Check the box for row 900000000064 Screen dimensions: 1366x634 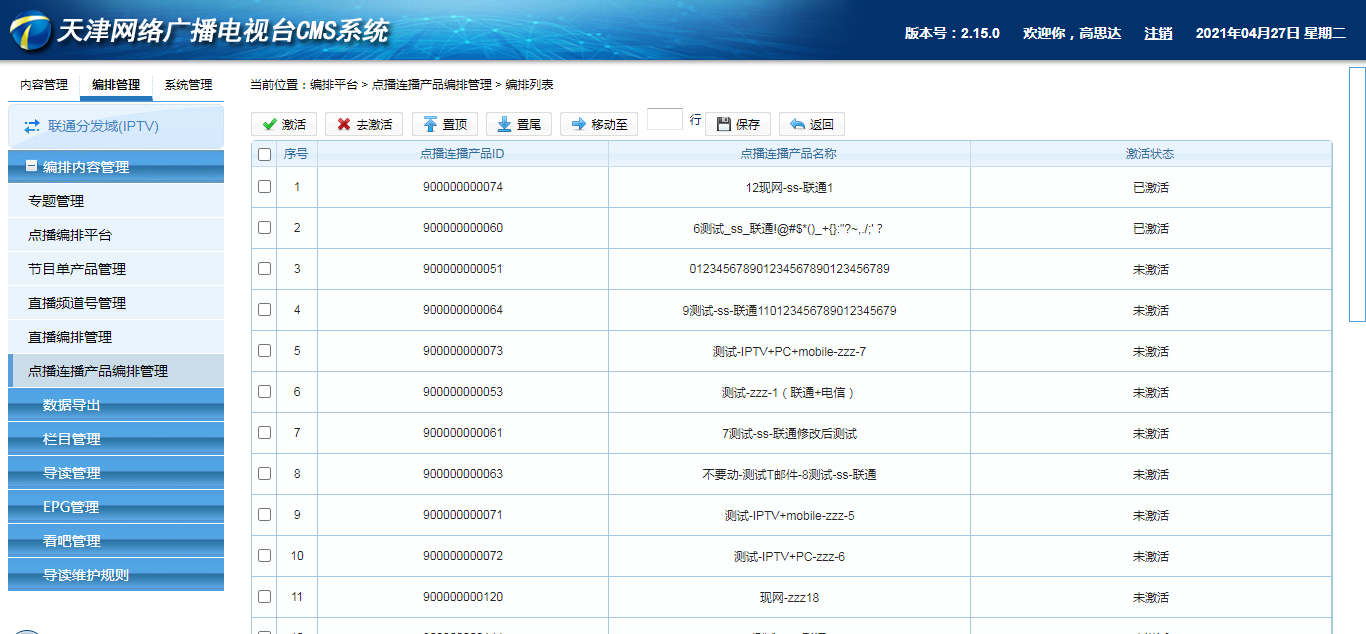coord(264,309)
